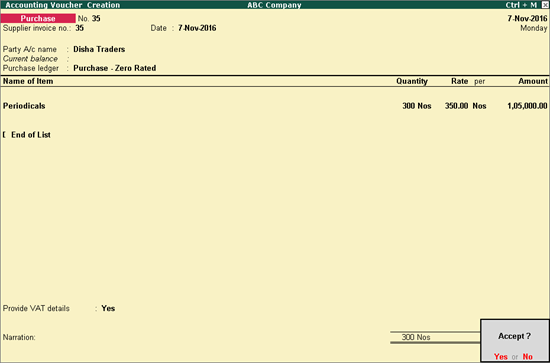This screenshot has height=363, width=550.
Task: Click the voucher number 35
Action: pyautogui.click(x=96, y=19)
